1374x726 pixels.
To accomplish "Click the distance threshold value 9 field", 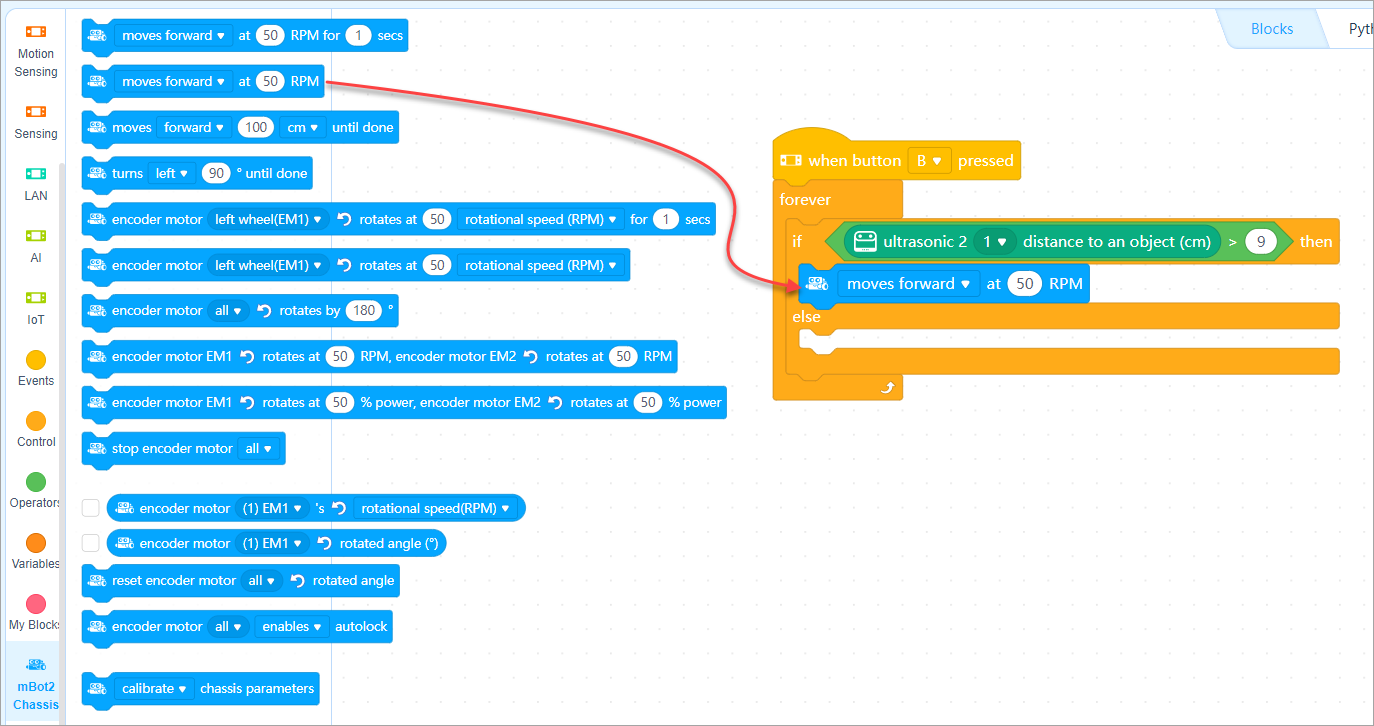I will click(1260, 241).
